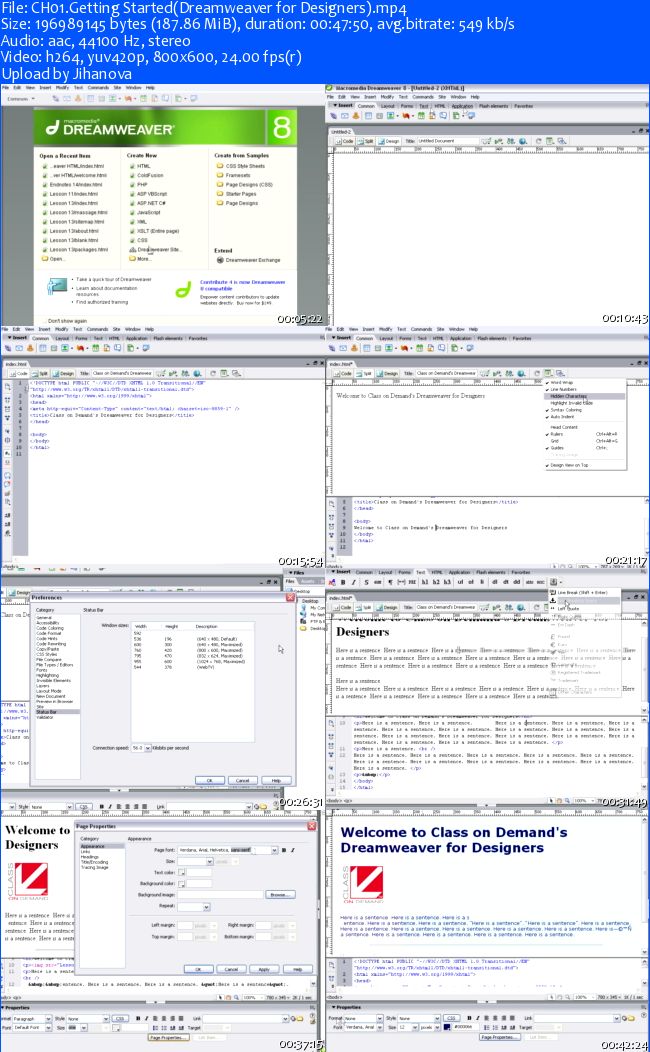This screenshot has width=650, height=1052.
Task: Click More folder icon under Create New
Action: point(133,258)
